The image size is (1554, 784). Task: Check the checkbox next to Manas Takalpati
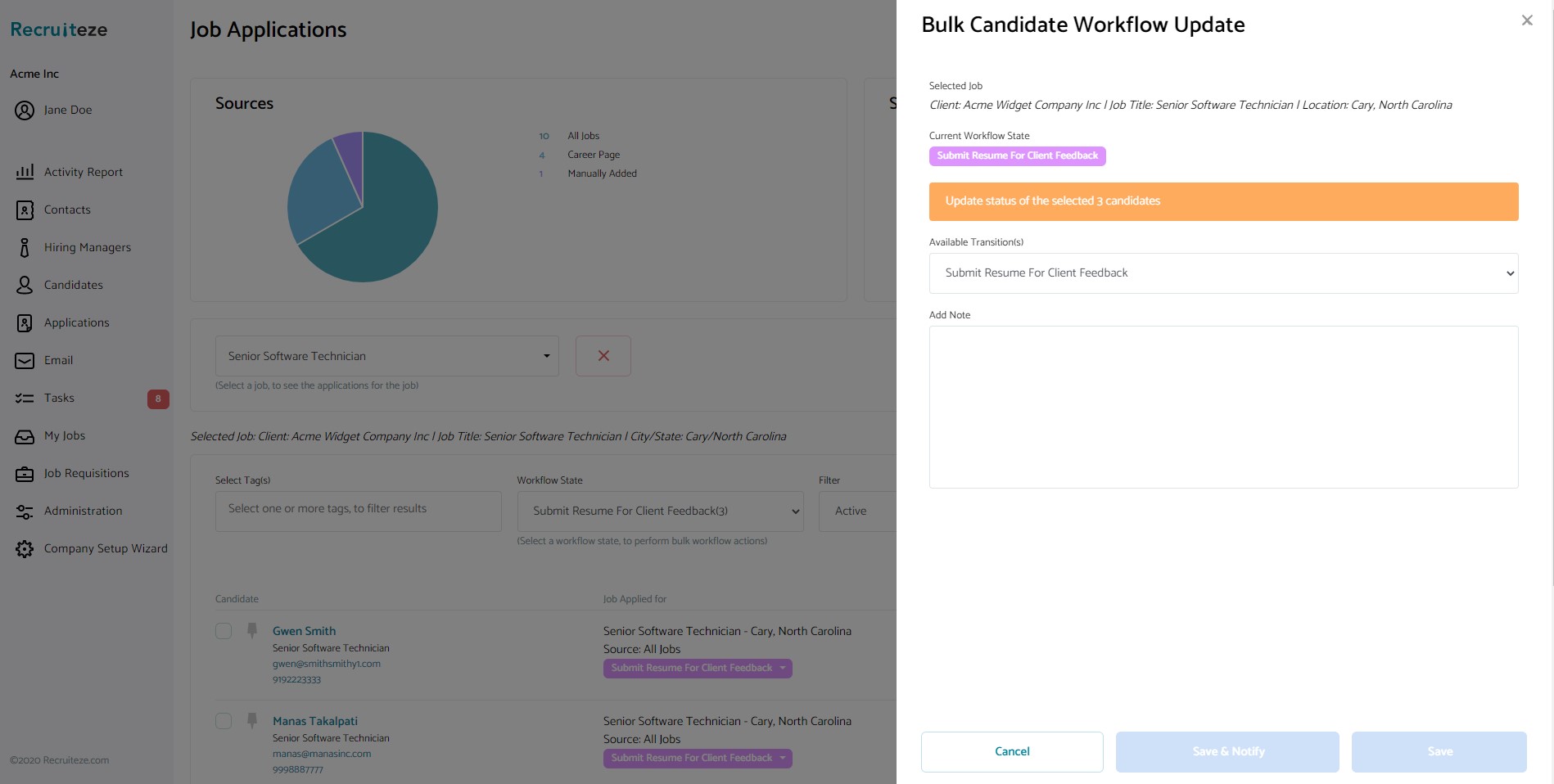point(224,721)
